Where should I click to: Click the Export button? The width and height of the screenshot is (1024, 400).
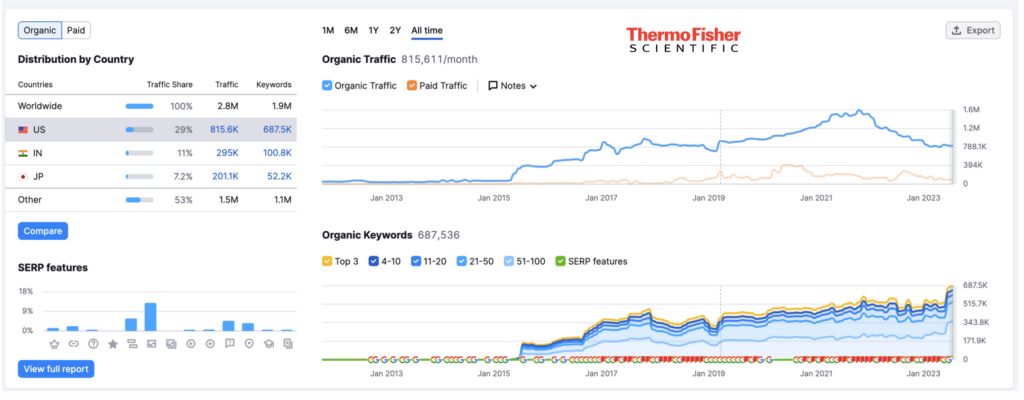click(973, 30)
